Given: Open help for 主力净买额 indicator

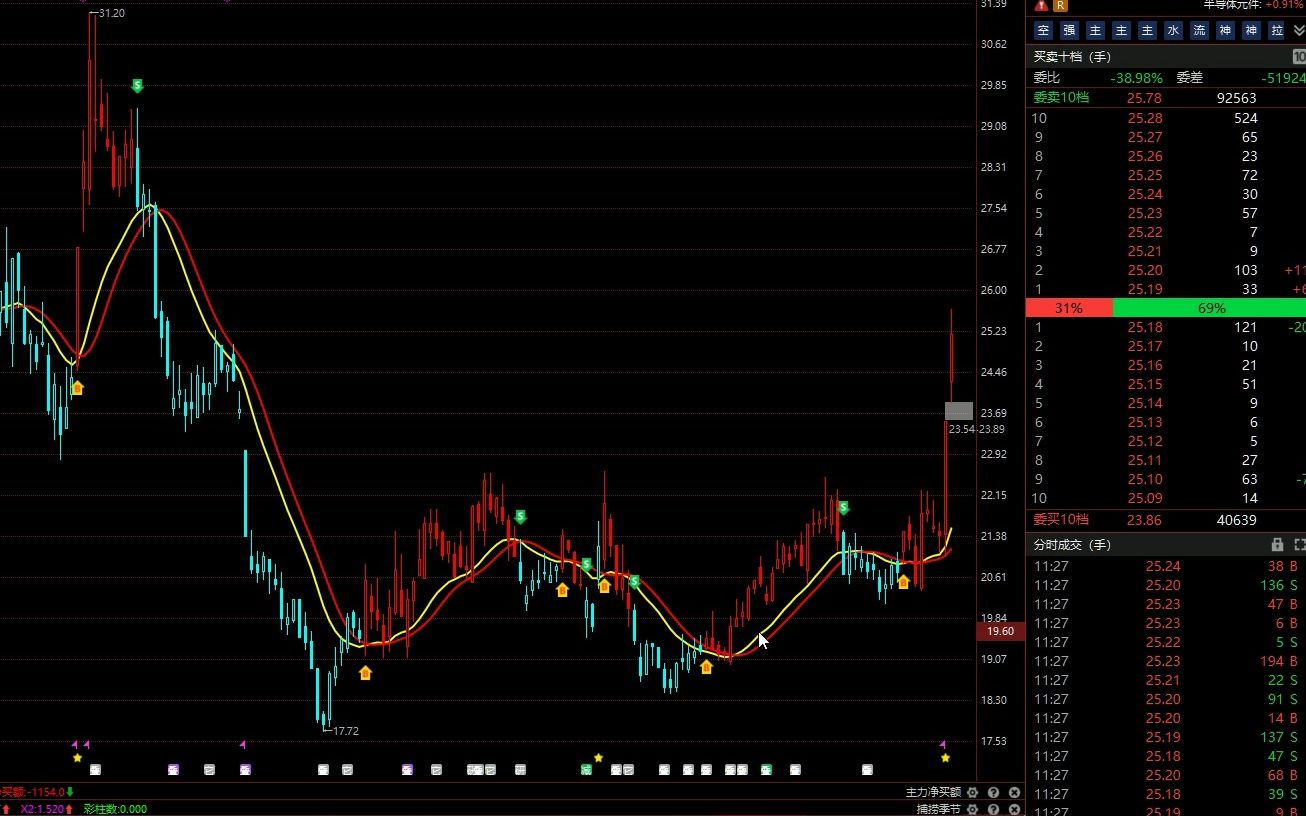Looking at the screenshot, I should [993, 793].
